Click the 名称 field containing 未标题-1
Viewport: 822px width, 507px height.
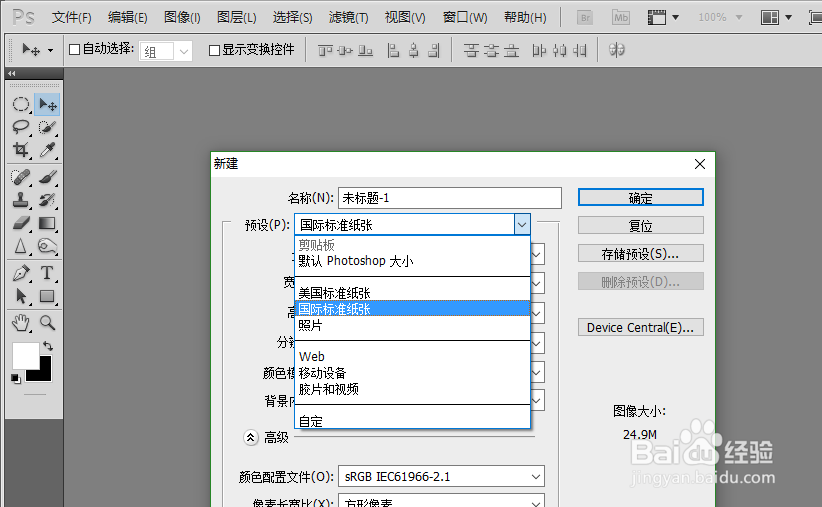450,198
